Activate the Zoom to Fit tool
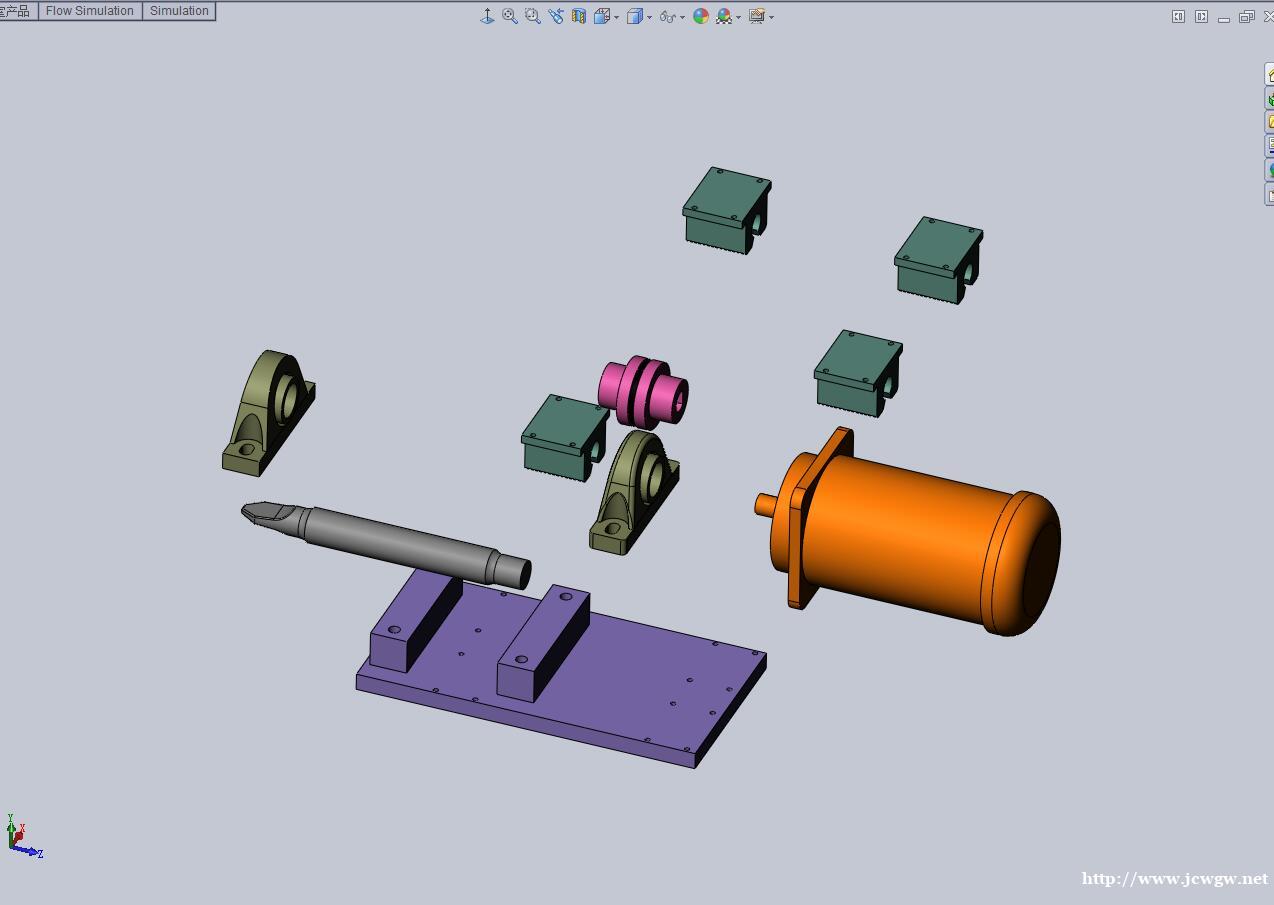Image resolution: width=1274 pixels, height=905 pixels. click(510, 16)
